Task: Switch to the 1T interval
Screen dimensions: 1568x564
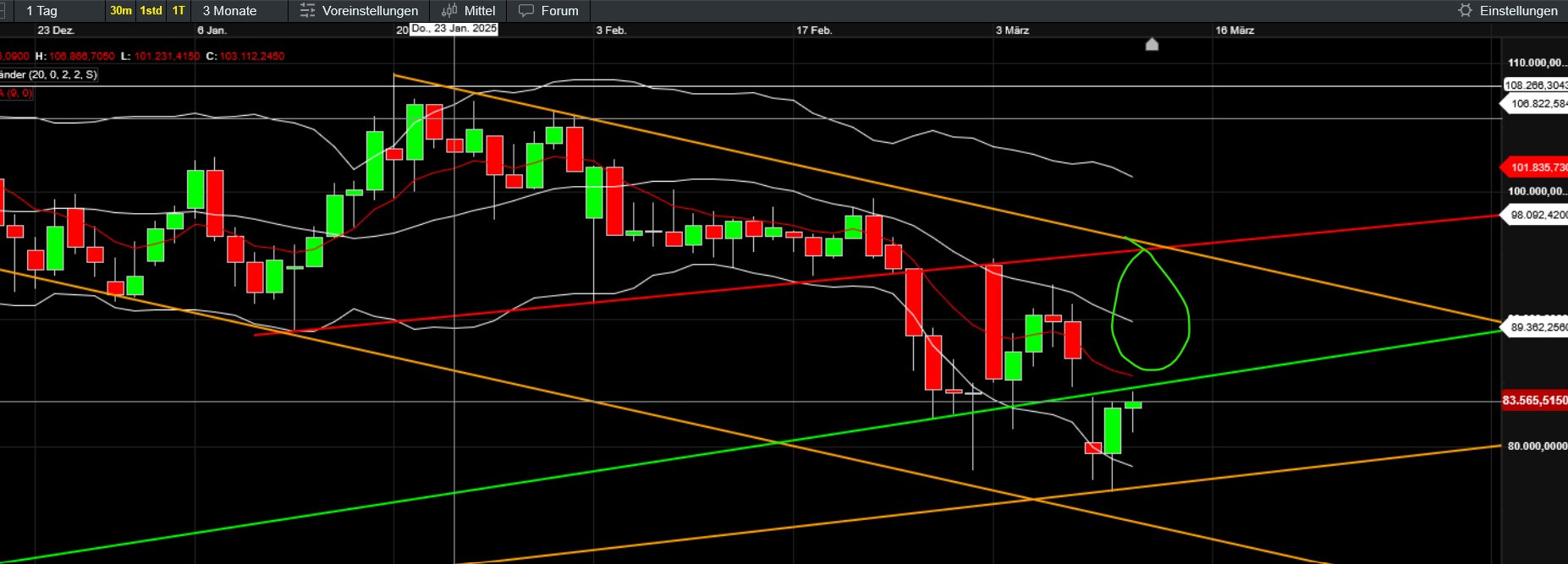Action: [x=179, y=11]
